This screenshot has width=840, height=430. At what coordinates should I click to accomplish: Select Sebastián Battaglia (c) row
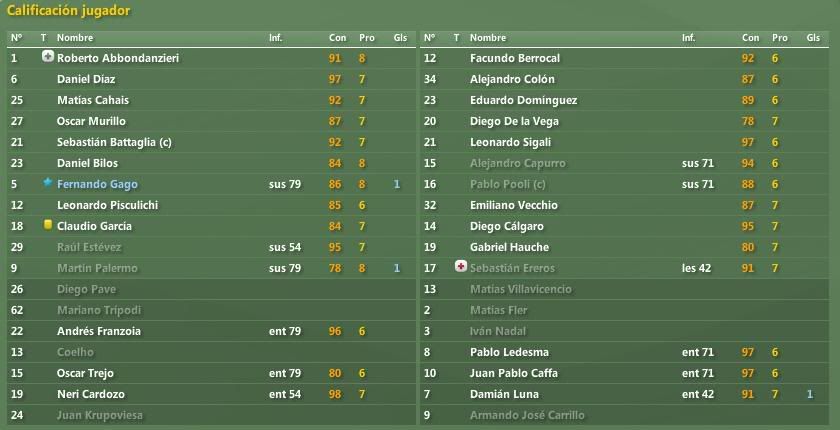click(x=212, y=142)
